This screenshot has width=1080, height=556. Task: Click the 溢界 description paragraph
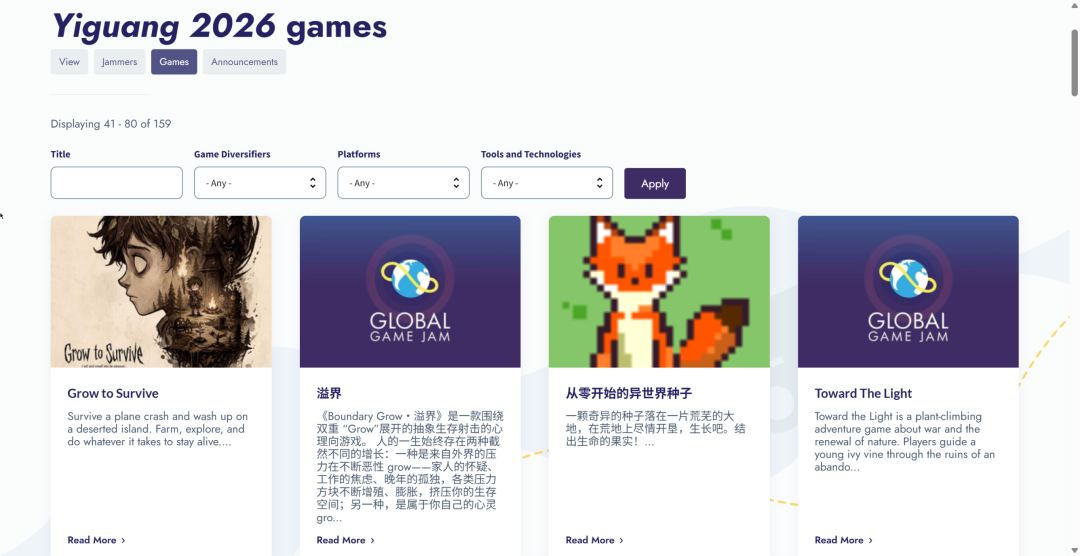(x=410, y=467)
